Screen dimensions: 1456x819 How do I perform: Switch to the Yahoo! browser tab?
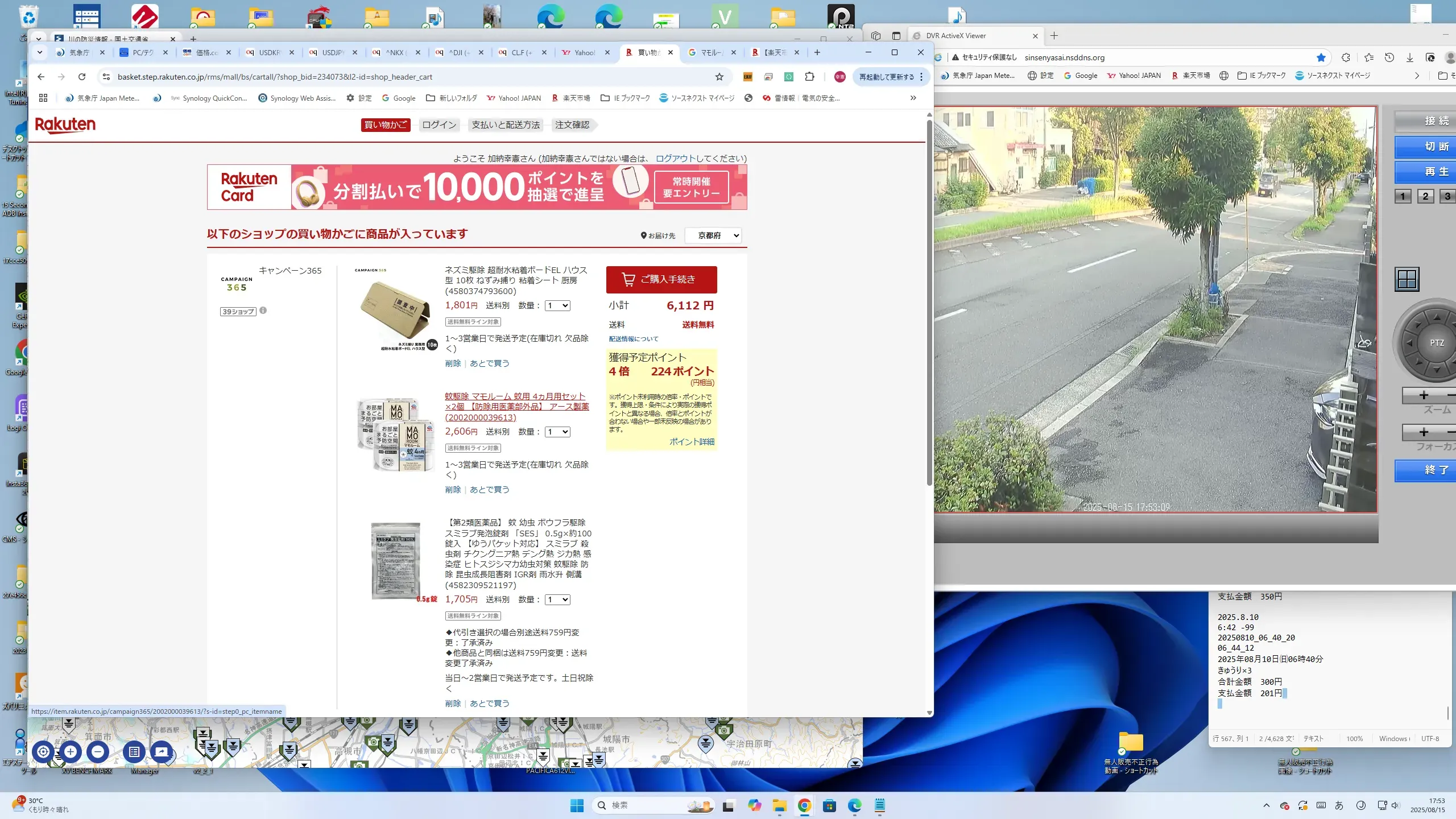584,52
